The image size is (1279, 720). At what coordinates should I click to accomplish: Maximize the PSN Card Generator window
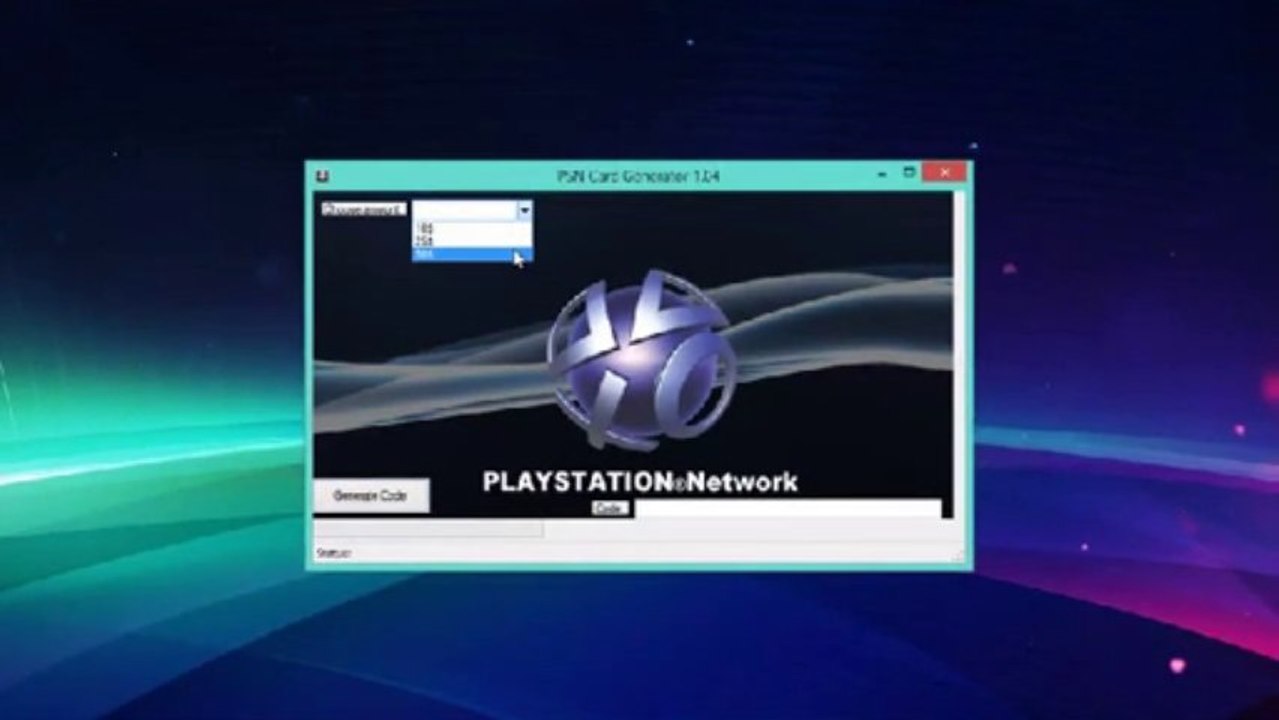[x=909, y=173]
